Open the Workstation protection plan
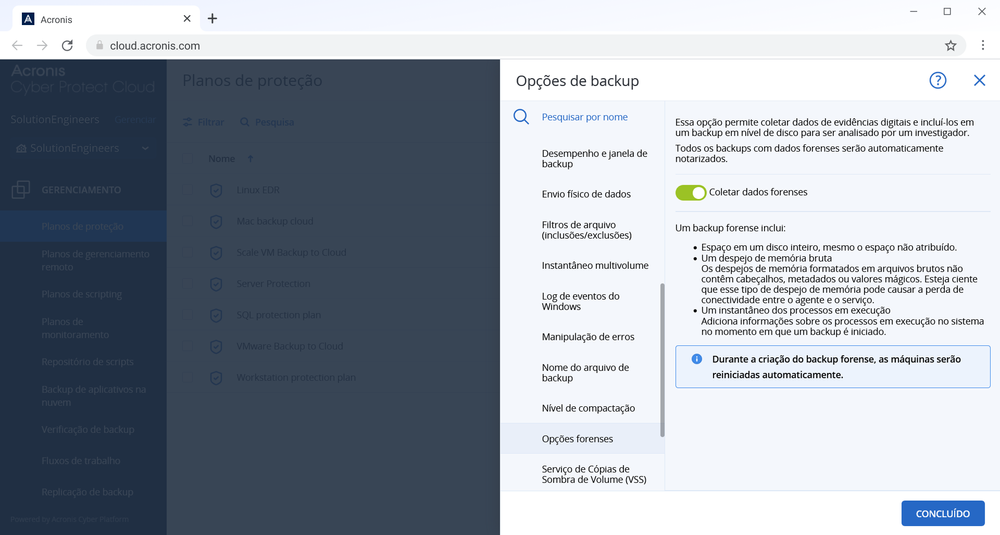Screen dimensions: 1000x535 tap(296, 377)
